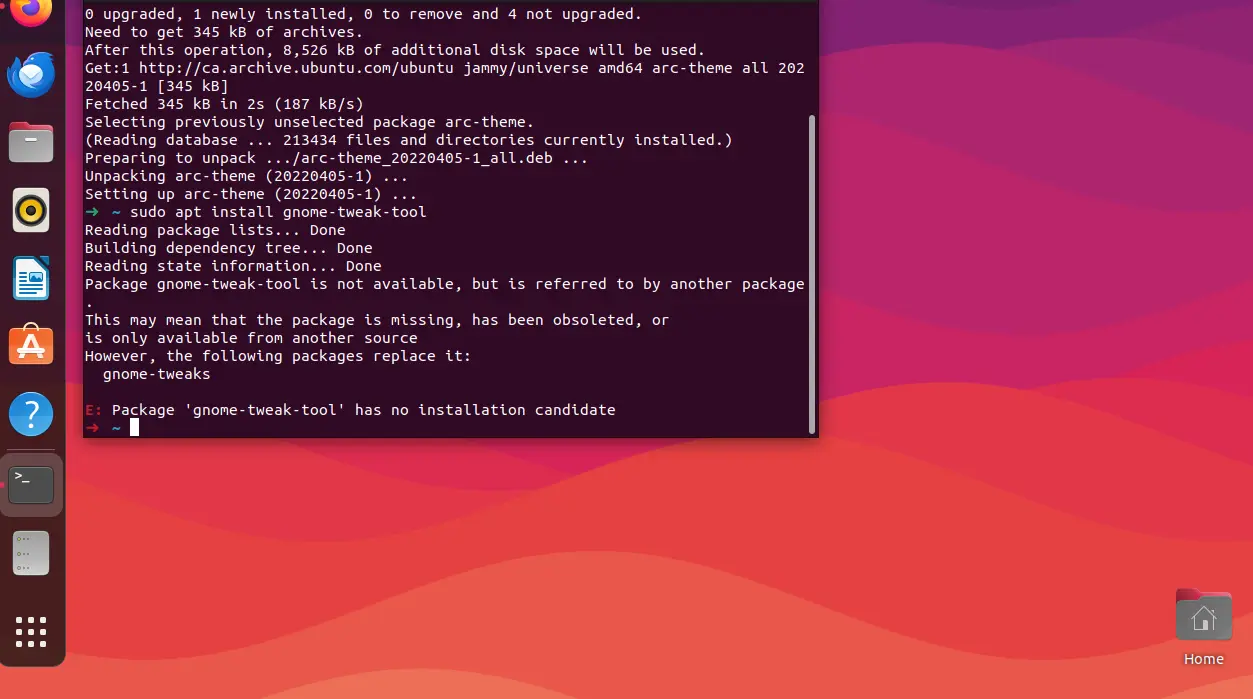Select the Terminal icon in the dock
The height and width of the screenshot is (699, 1253).
pyautogui.click(x=31, y=485)
